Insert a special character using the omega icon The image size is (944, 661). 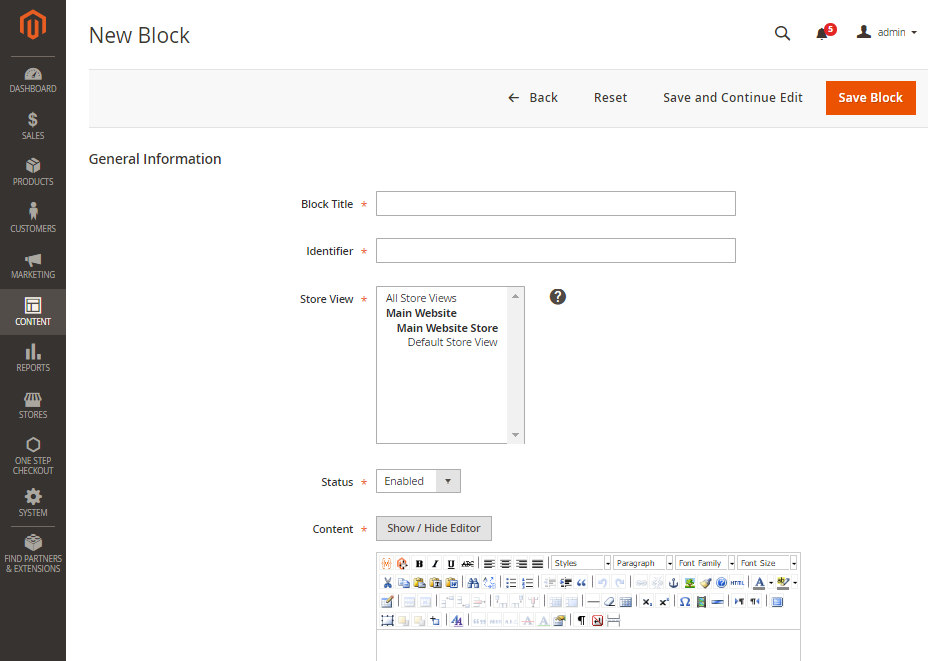[x=684, y=601]
